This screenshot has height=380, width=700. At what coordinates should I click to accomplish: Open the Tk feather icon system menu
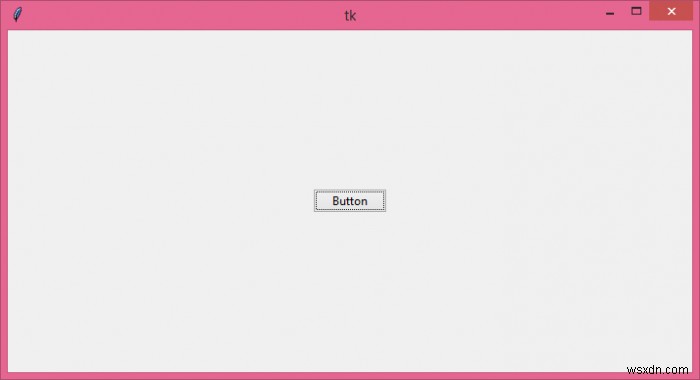point(17,14)
